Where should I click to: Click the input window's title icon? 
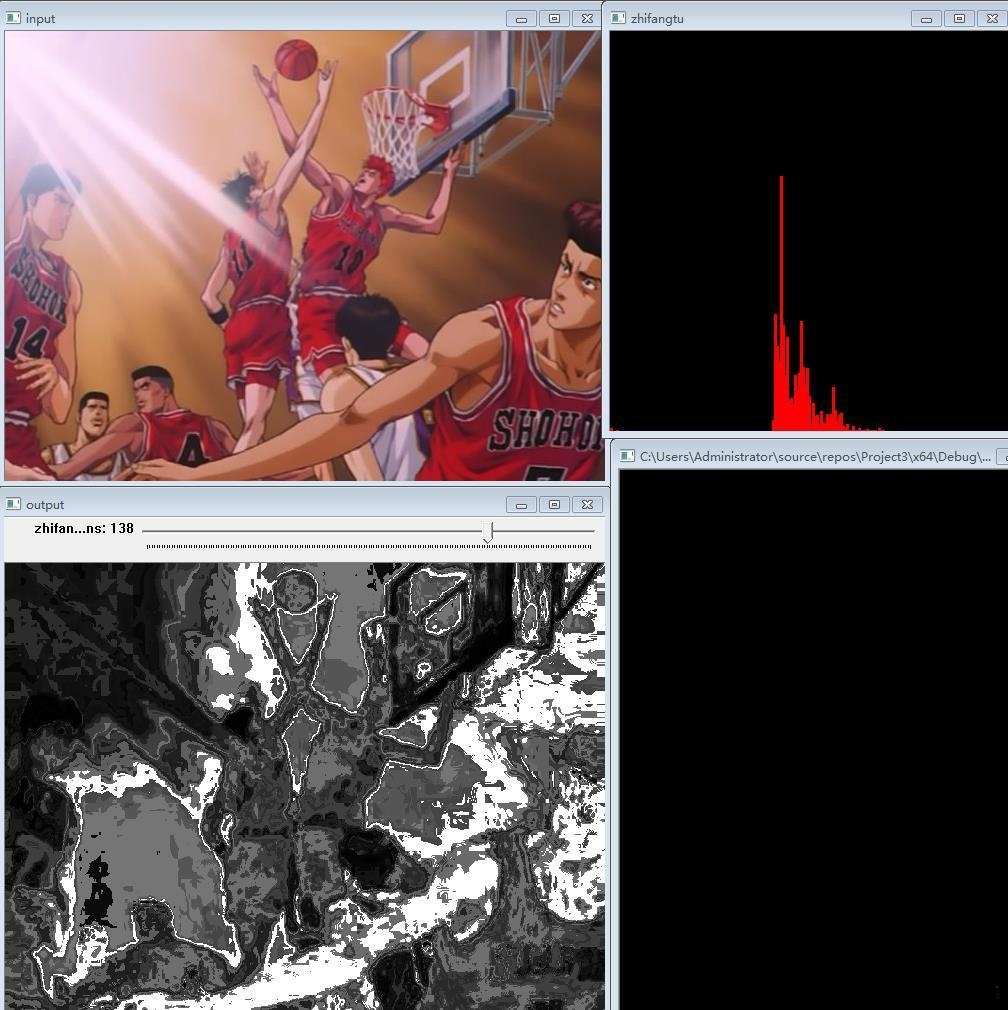coord(13,18)
